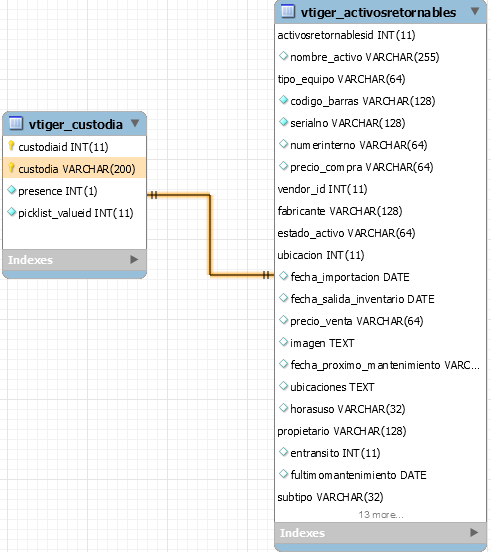Click the diamond icon next to picklist_valueid

pos(12,212)
